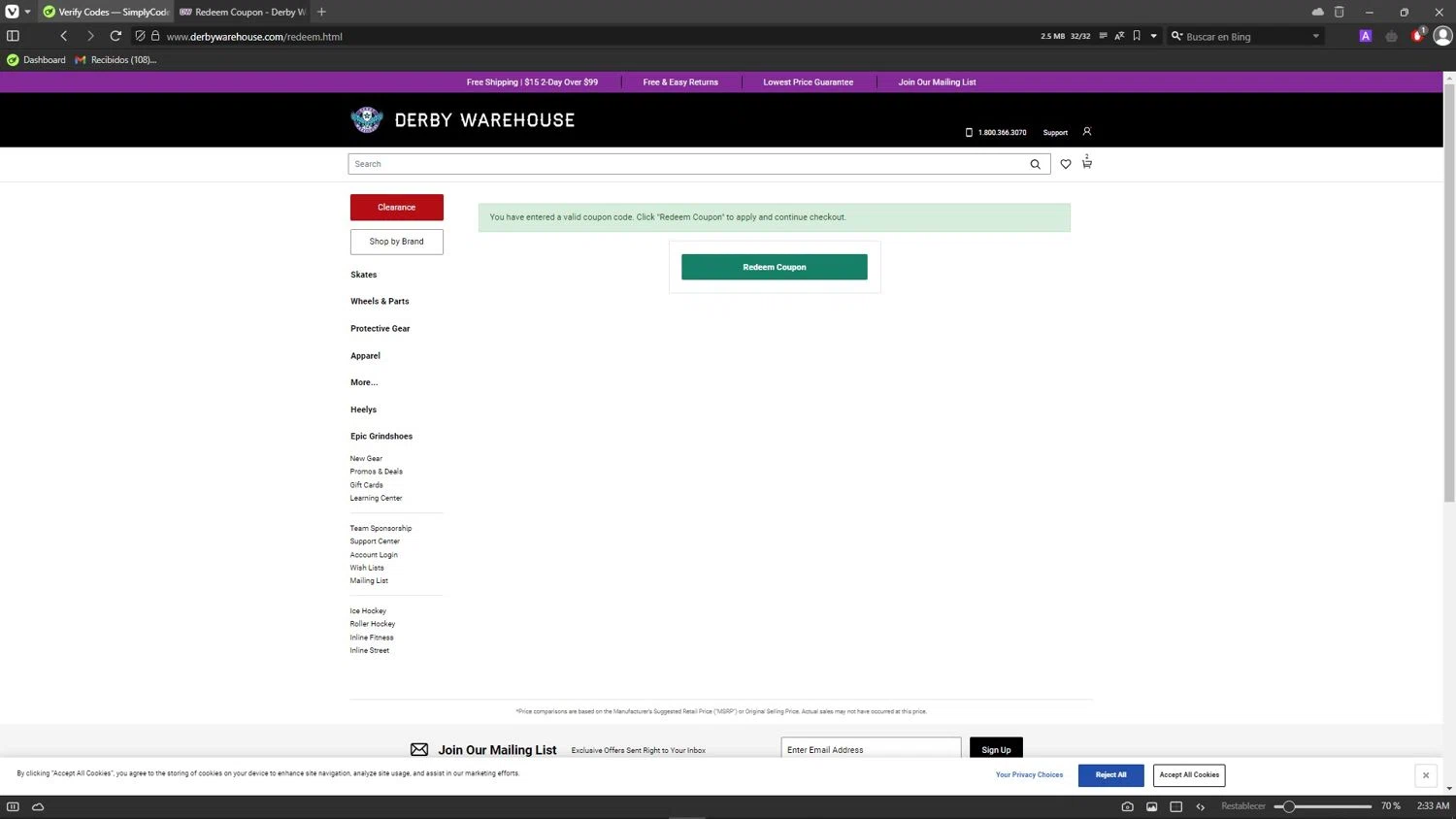Open the Bing search engine dropdown arrow
This screenshot has width=1456, height=819.
click(x=1315, y=36)
